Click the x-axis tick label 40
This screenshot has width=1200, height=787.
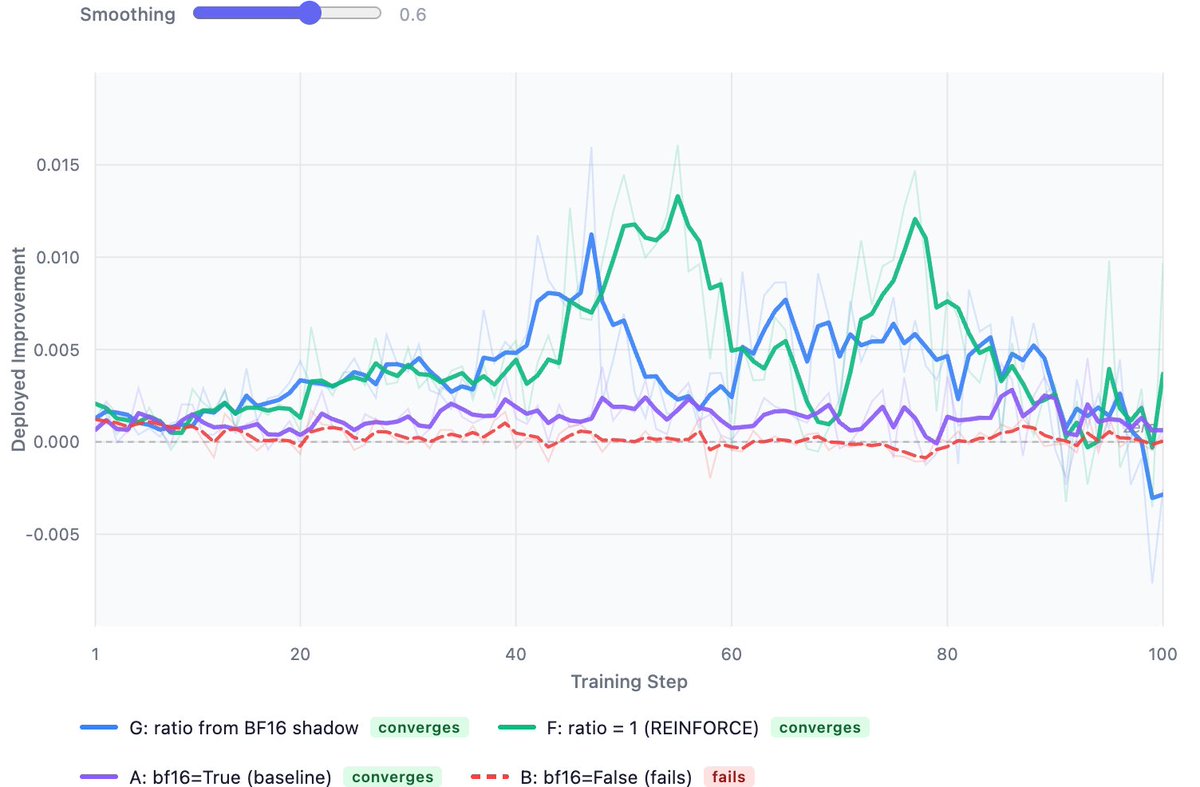click(x=515, y=648)
